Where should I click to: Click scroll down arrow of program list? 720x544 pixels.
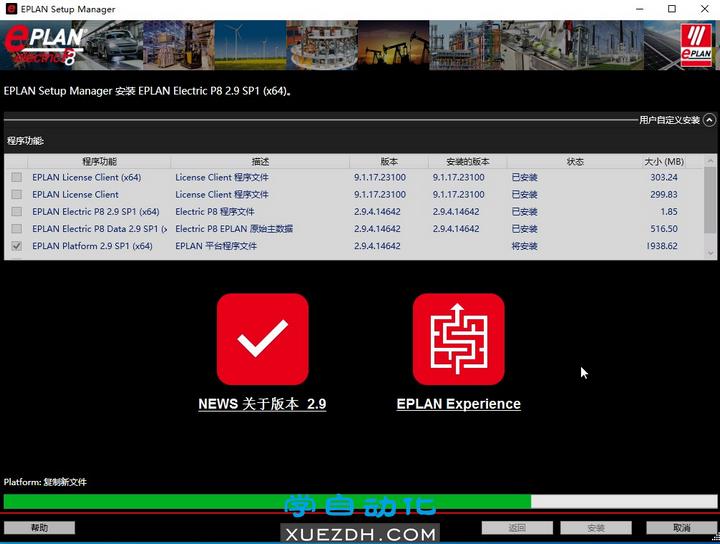[710, 253]
